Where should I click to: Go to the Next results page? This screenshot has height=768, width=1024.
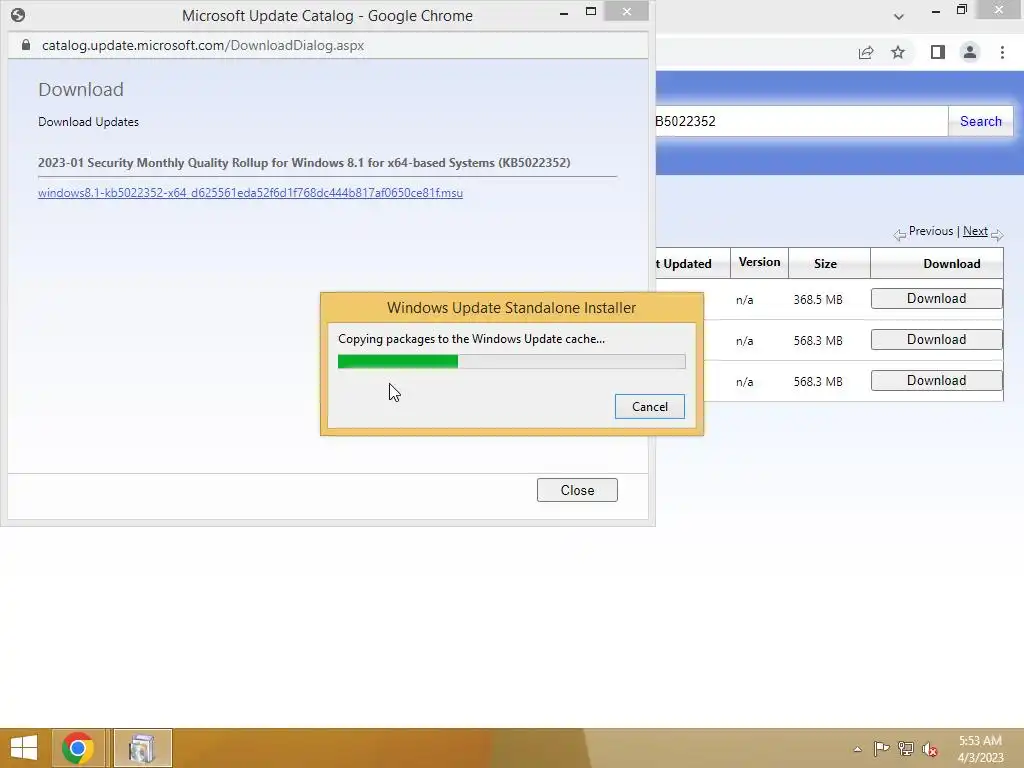(x=975, y=231)
